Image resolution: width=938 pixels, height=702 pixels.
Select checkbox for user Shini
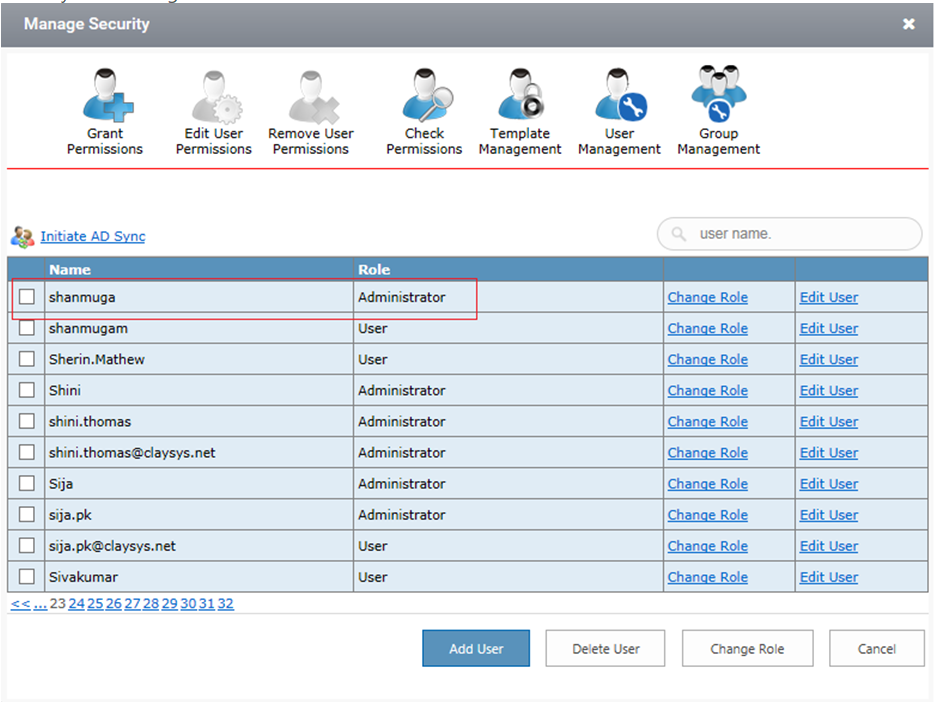(x=27, y=390)
